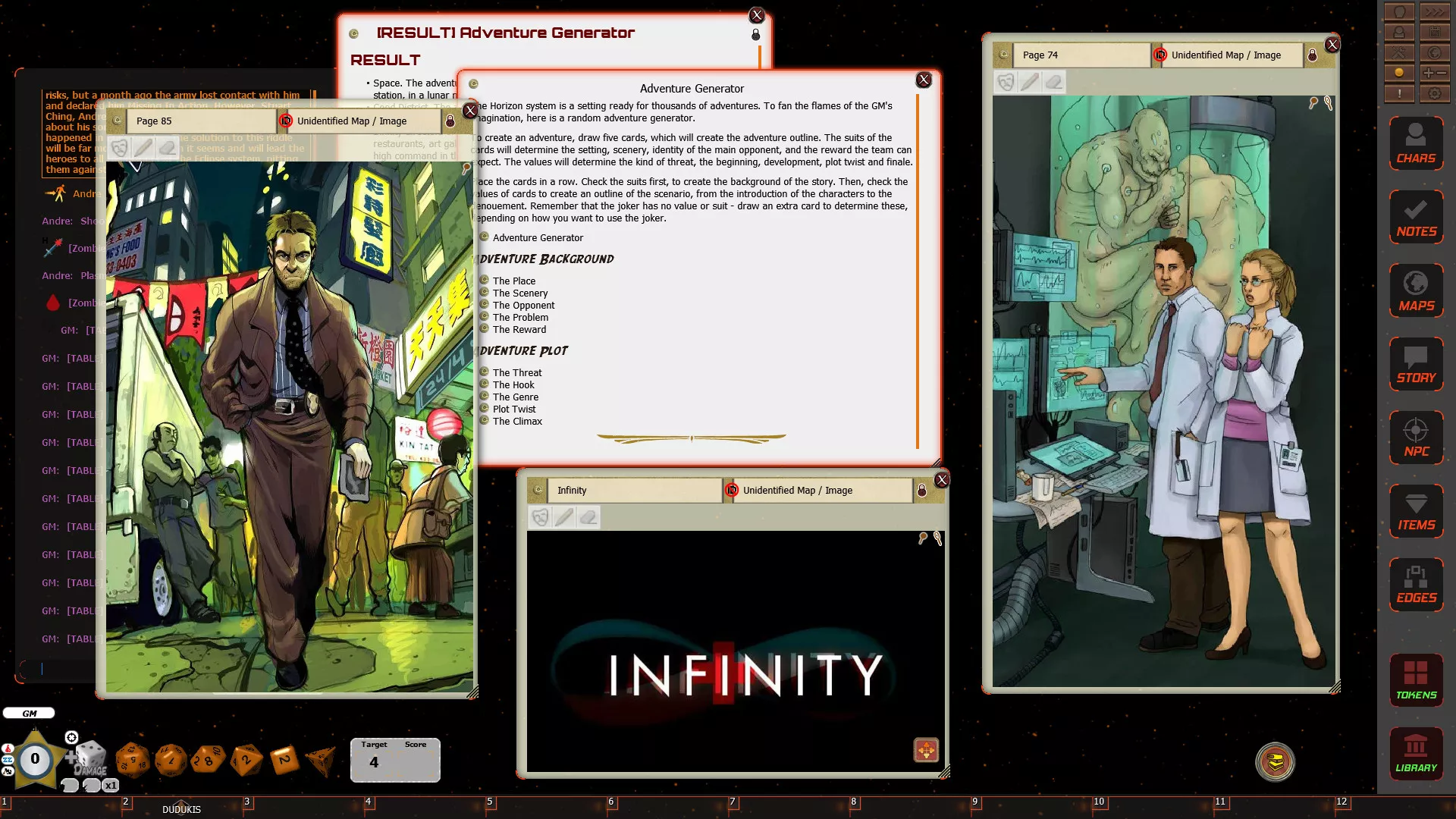Click the Adventure Generator orange scrollbar

(x=918, y=271)
